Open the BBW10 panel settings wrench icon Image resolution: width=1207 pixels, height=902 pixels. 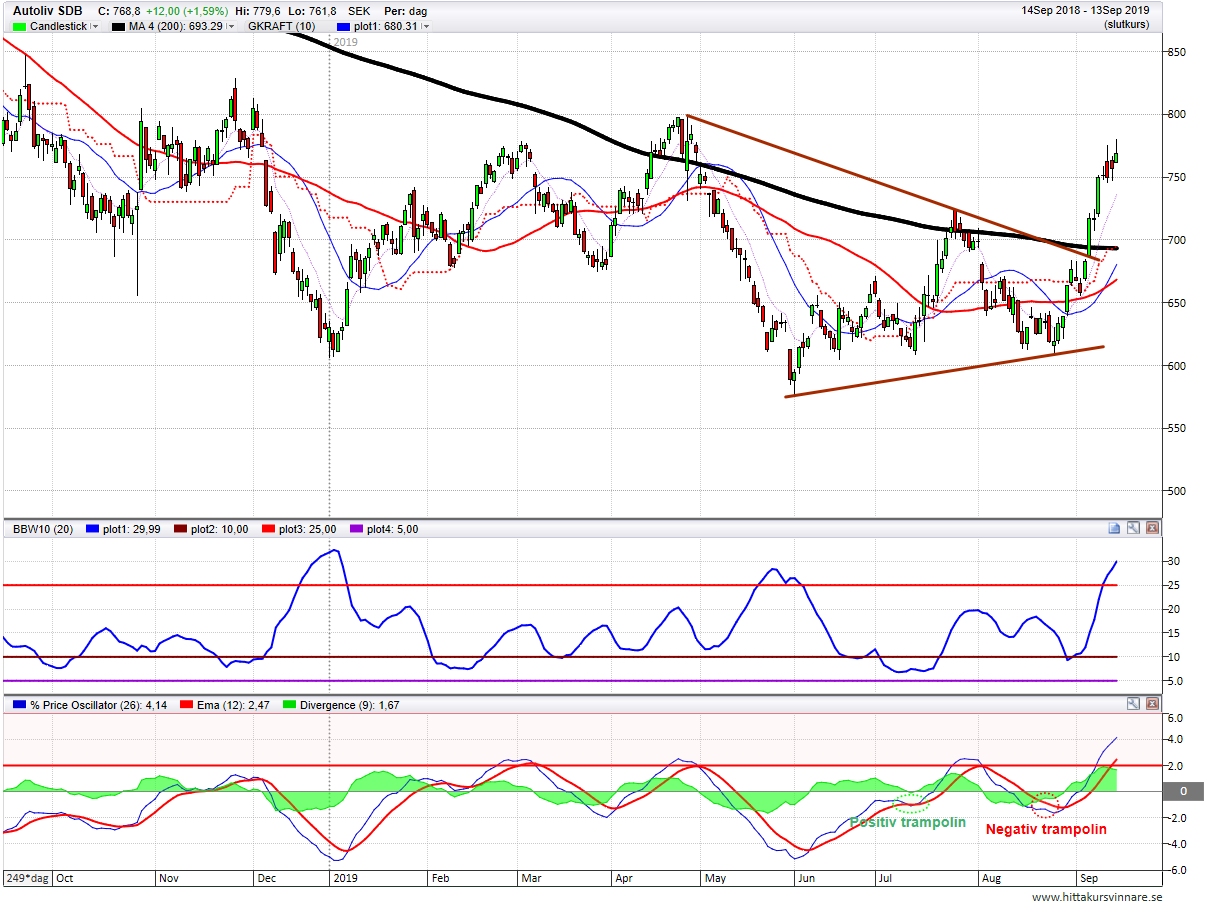click(x=1133, y=528)
